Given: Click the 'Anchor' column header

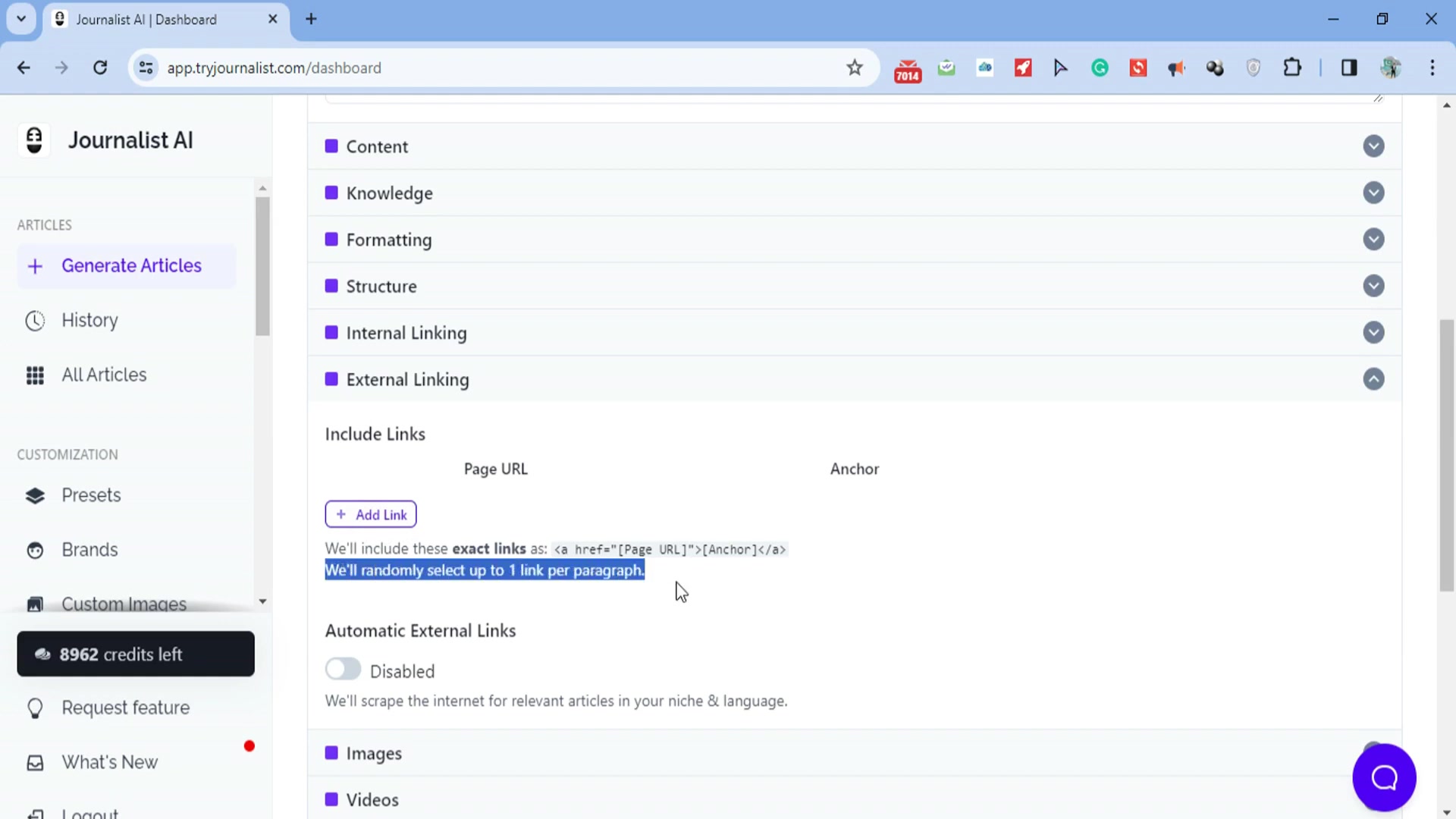Looking at the screenshot, I should [855, 469].
